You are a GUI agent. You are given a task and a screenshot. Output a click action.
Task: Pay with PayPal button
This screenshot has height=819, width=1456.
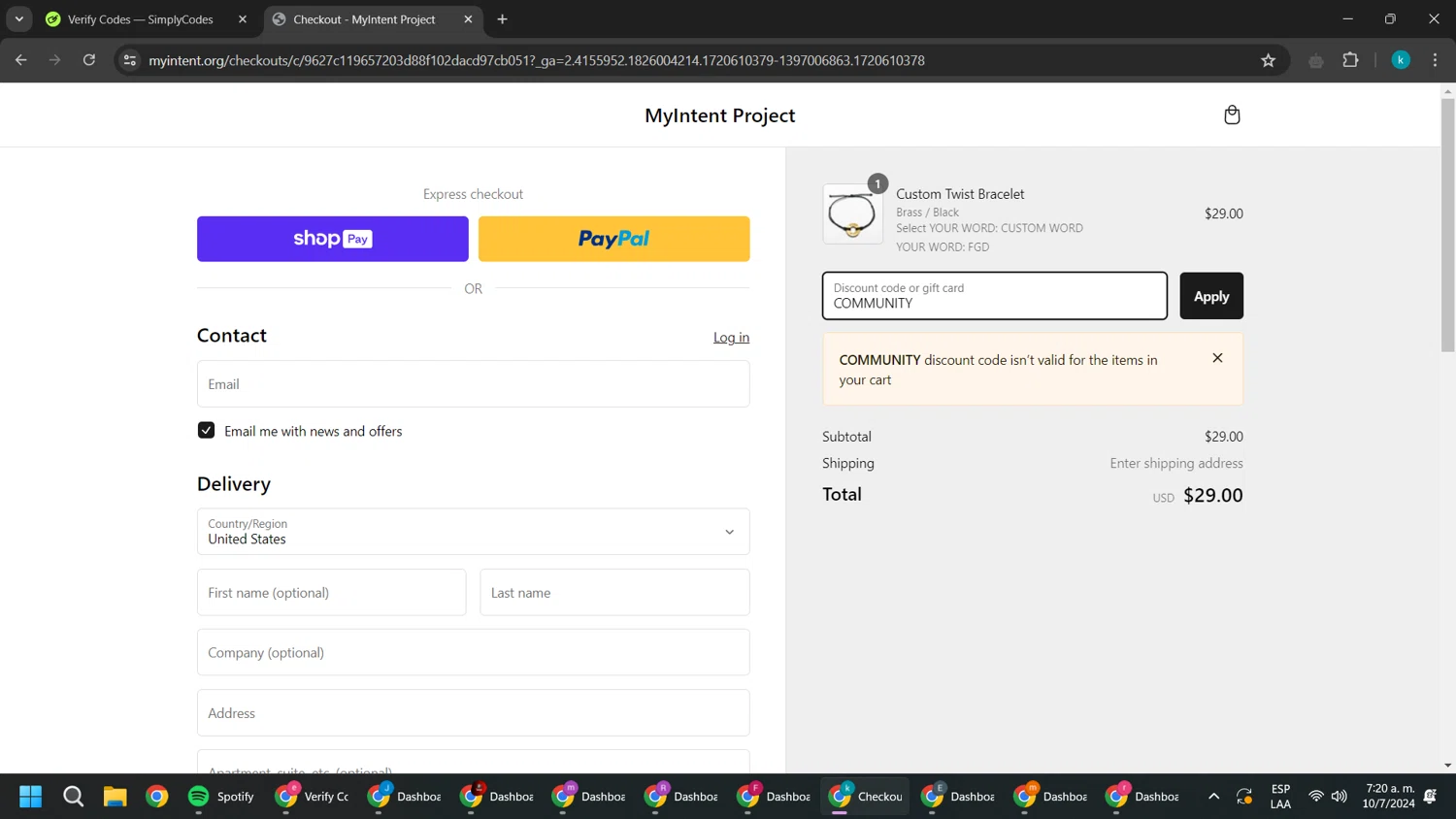tap(614, 239)
